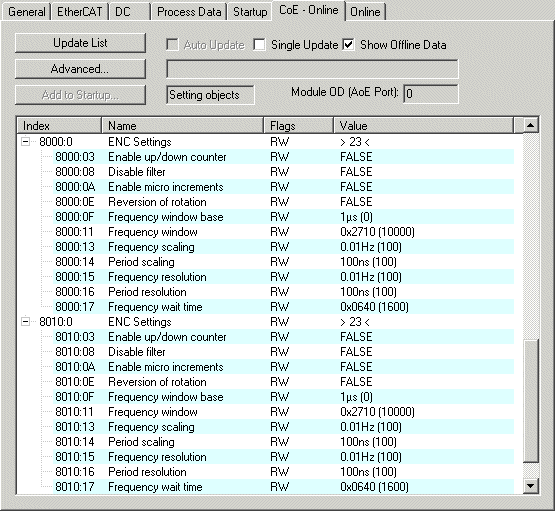Open the Process Data tab
This screenshot has width=555, height=511.
189,12
